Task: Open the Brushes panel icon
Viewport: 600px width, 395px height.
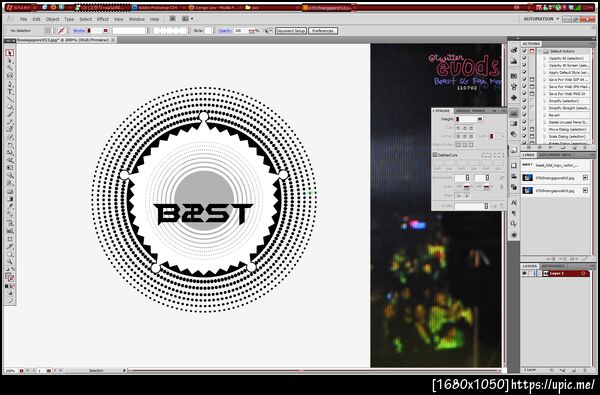Action: [x=514, y=87]
